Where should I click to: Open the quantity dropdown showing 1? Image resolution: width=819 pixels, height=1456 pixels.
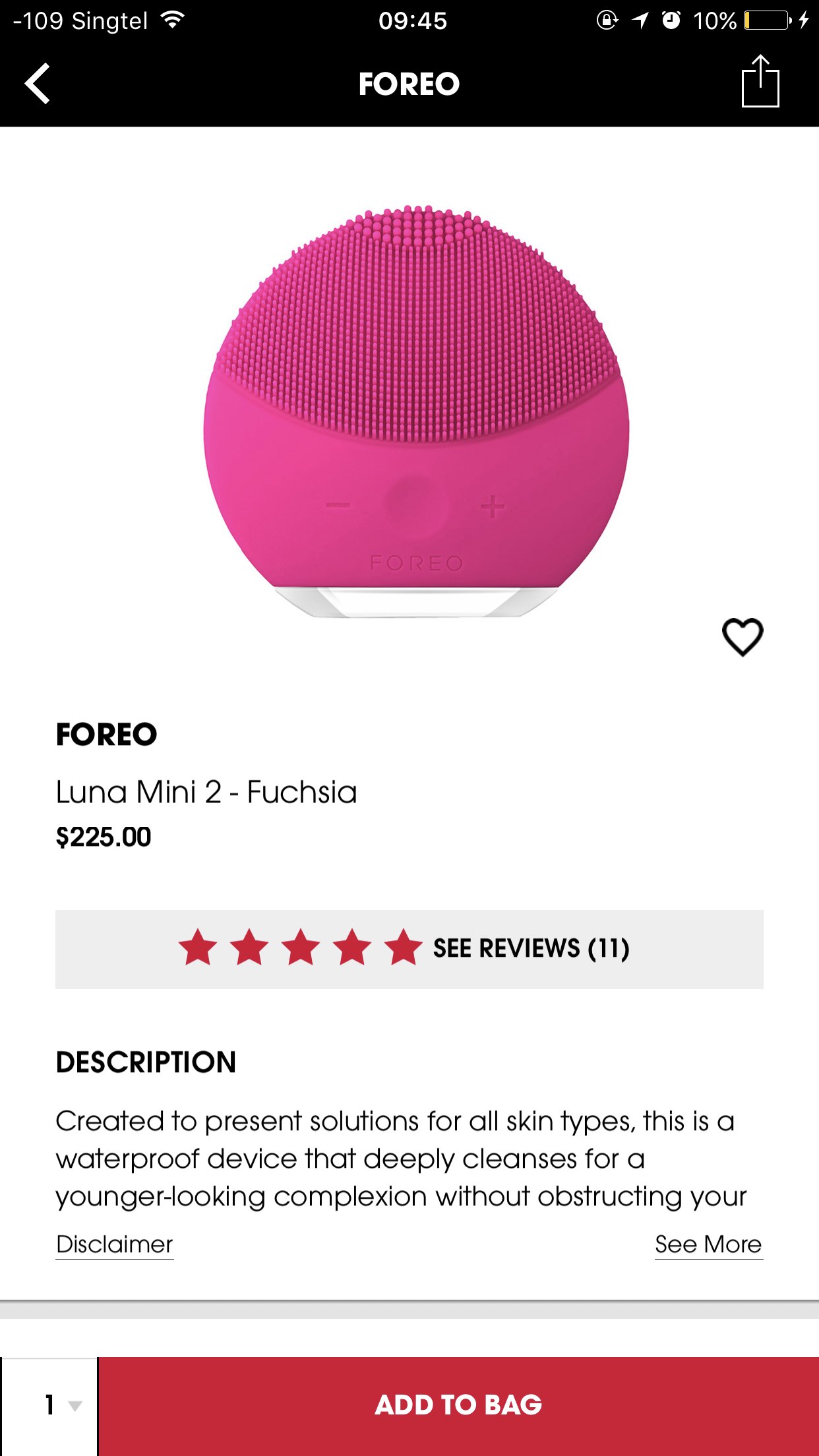(49, 1406)
